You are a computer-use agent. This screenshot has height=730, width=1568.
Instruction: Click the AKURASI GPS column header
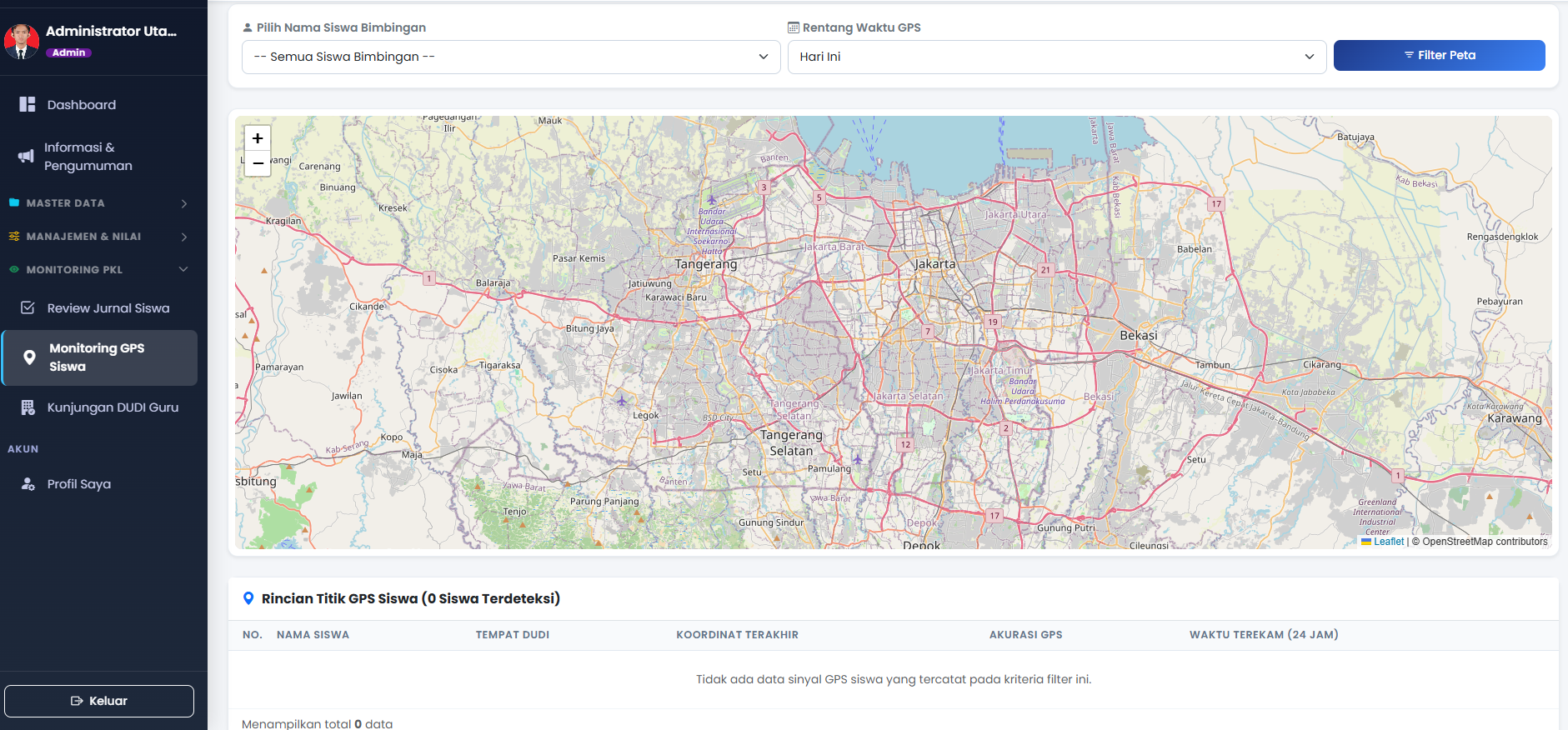[x=1026, y=635]
